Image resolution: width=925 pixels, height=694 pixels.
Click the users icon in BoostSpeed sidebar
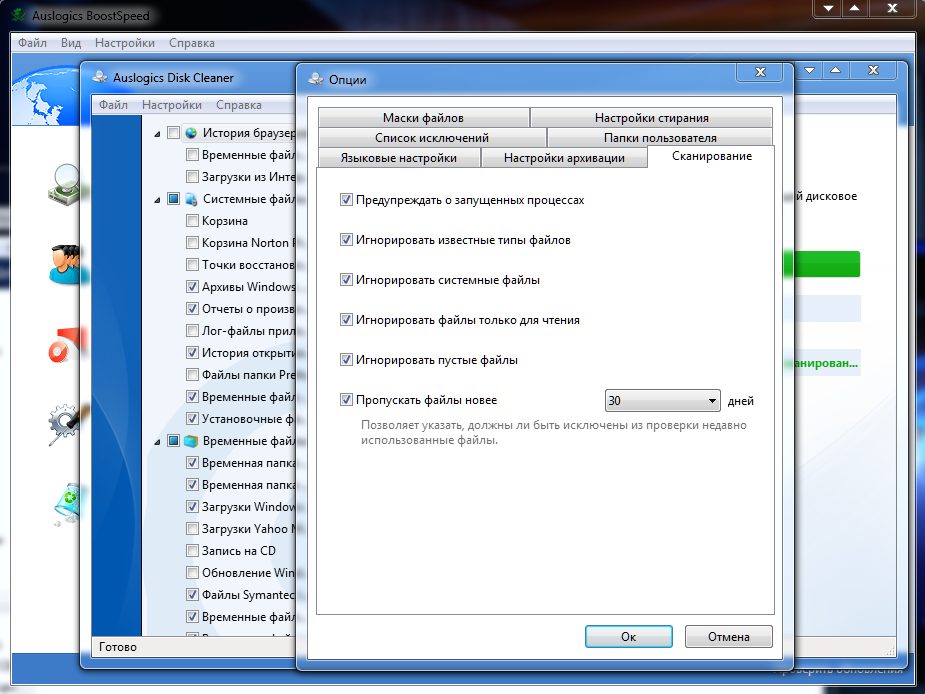[x=64, y=264]
